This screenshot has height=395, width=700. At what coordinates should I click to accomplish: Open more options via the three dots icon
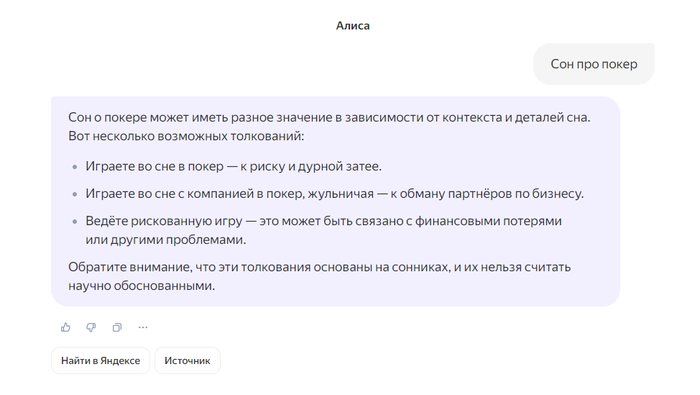tap(143, 328)
